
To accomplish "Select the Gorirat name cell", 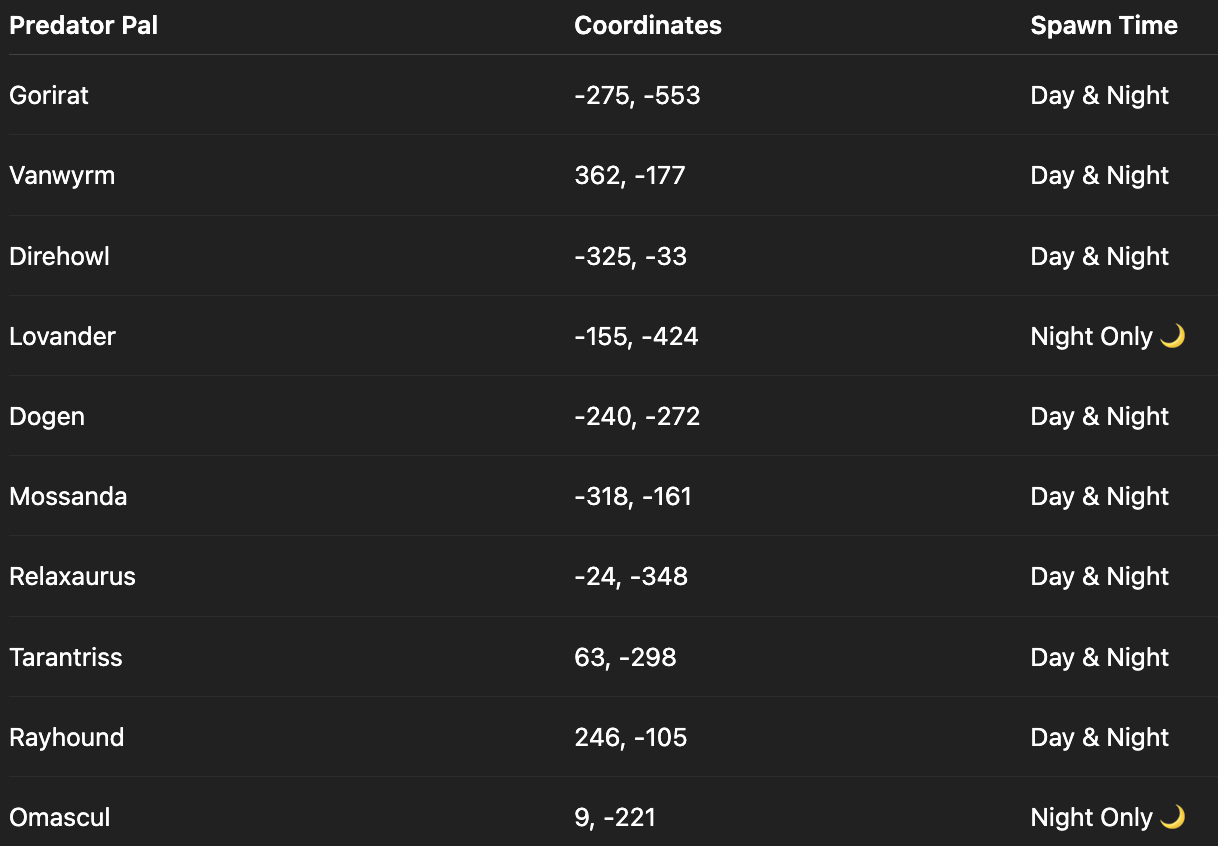I will (x=49, y=96).
